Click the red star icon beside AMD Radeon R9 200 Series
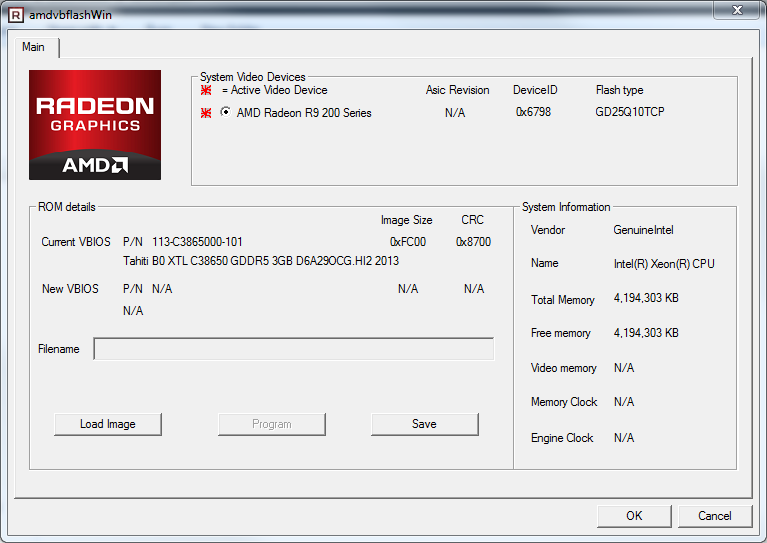 [x=206, y=113]
